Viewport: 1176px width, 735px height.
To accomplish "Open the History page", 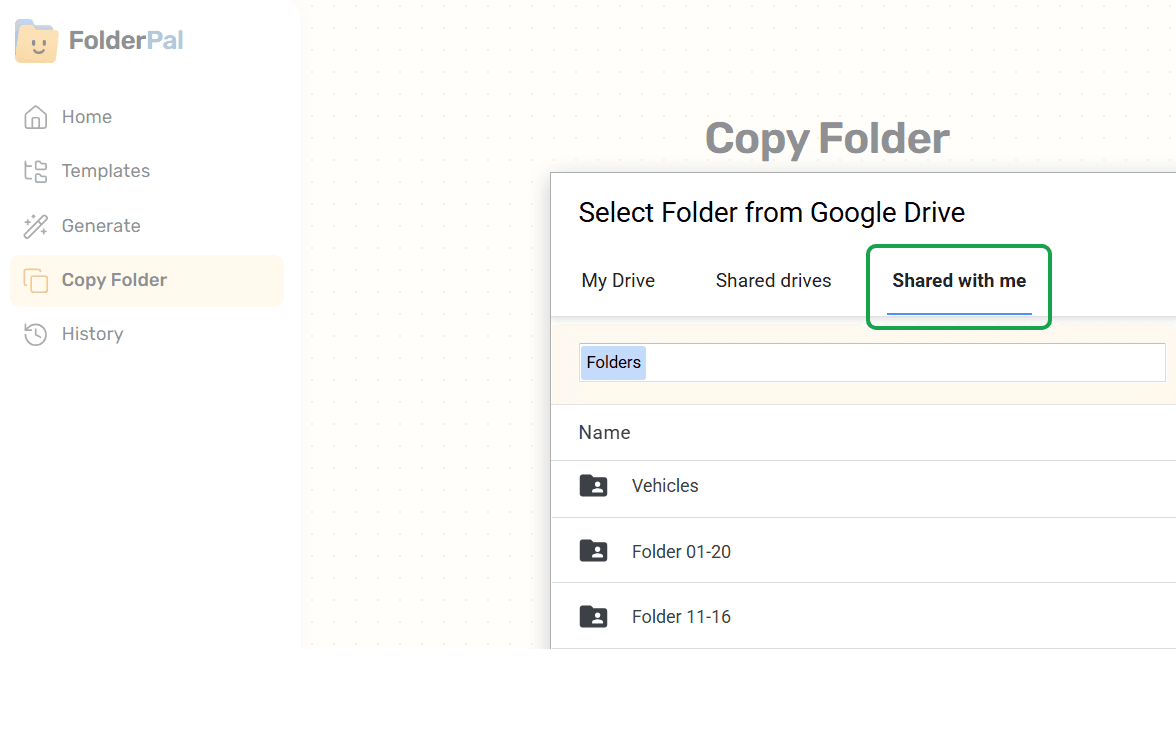I will [x=92, y=334].
